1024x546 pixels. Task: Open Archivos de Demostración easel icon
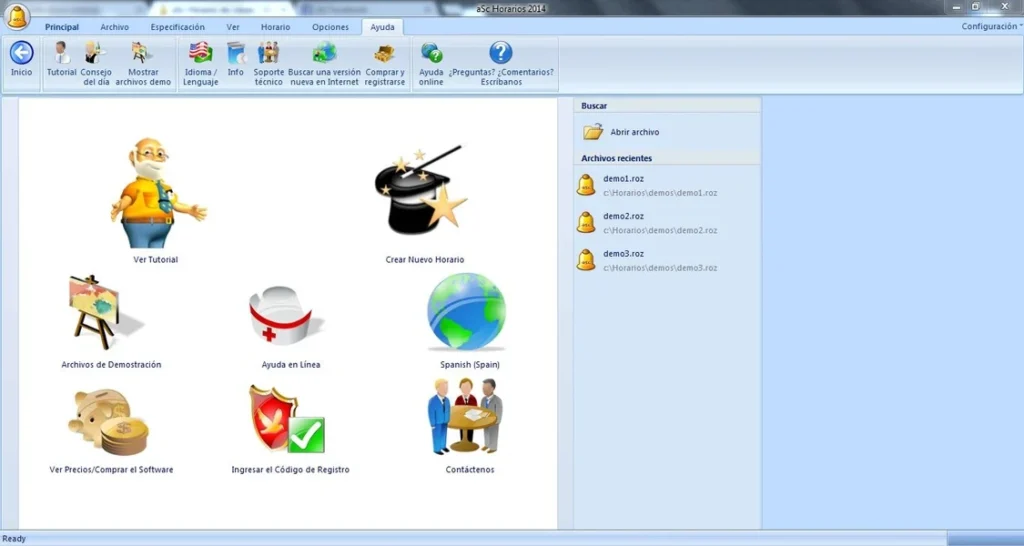[x=99, y=313]
